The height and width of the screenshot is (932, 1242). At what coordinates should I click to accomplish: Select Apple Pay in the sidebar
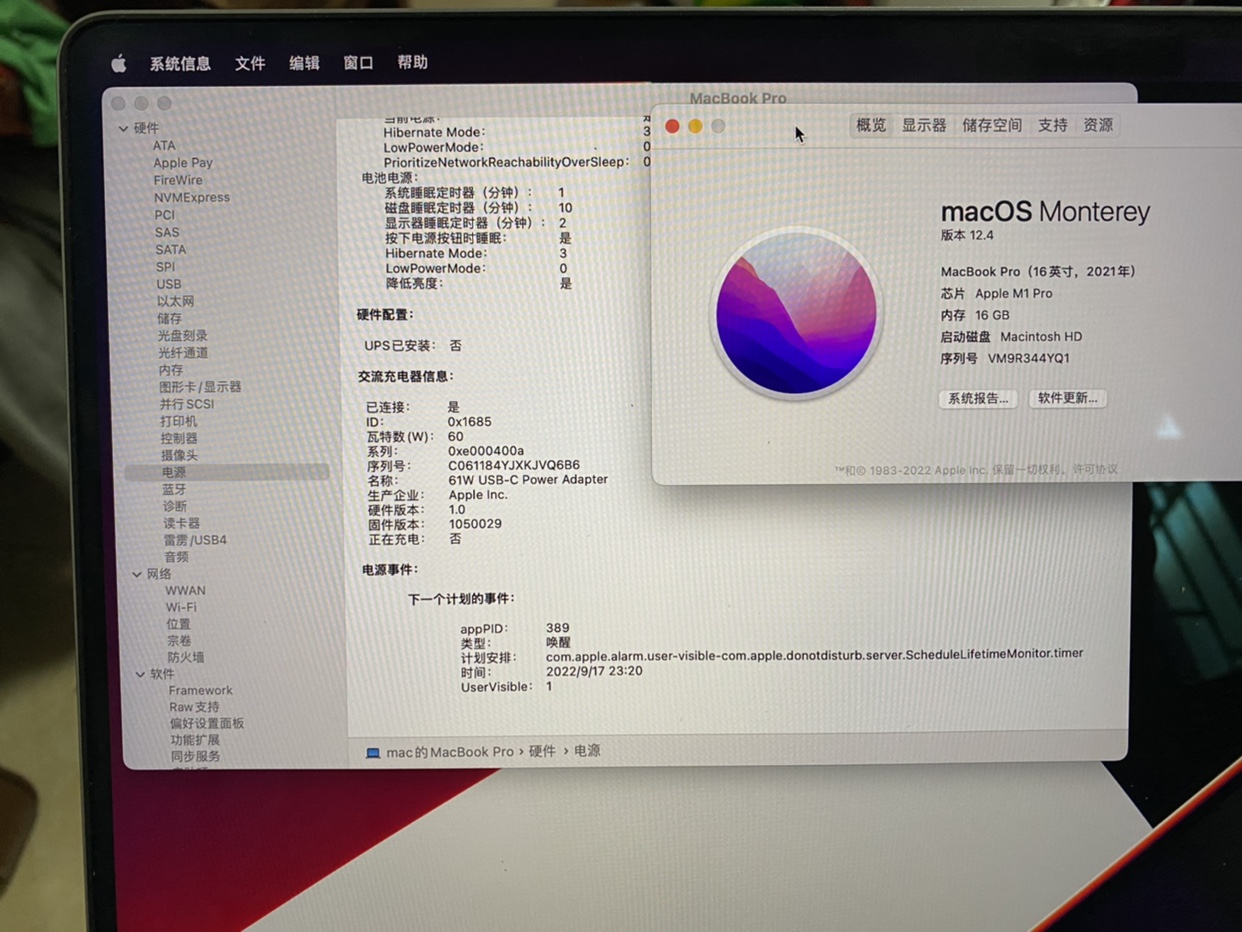183,163
